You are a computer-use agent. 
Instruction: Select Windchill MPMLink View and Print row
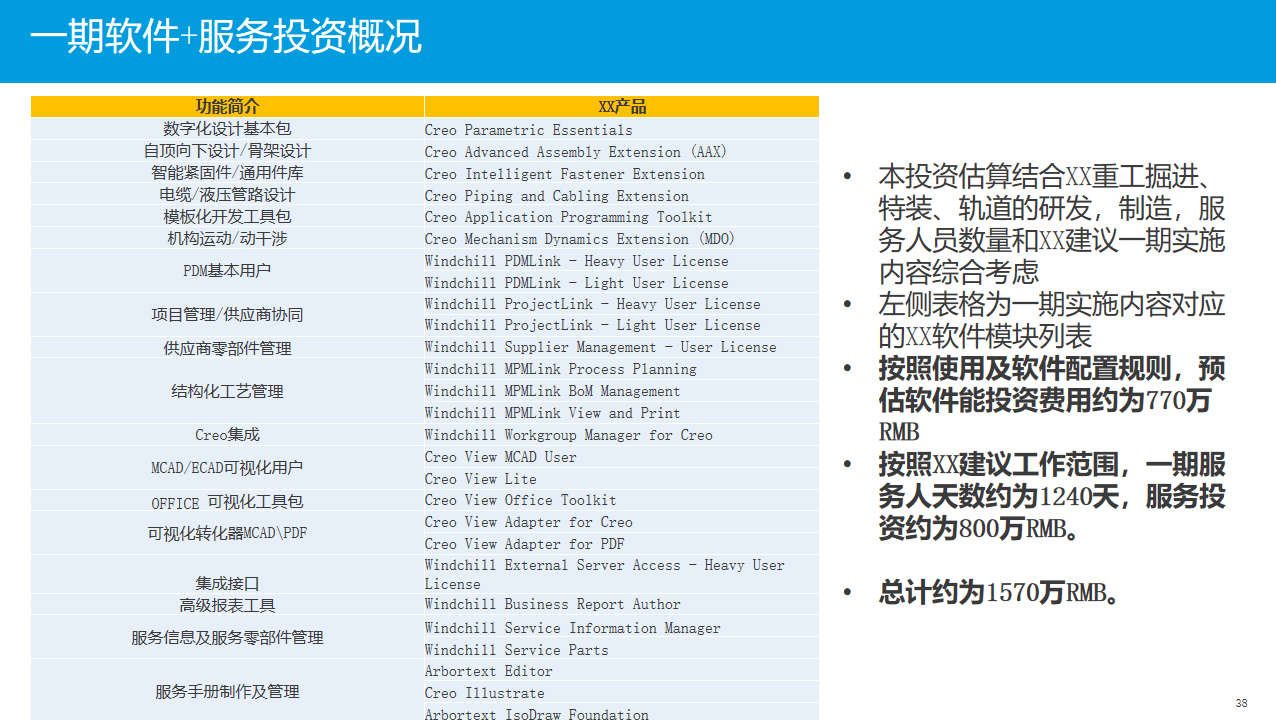pos(621,413)
